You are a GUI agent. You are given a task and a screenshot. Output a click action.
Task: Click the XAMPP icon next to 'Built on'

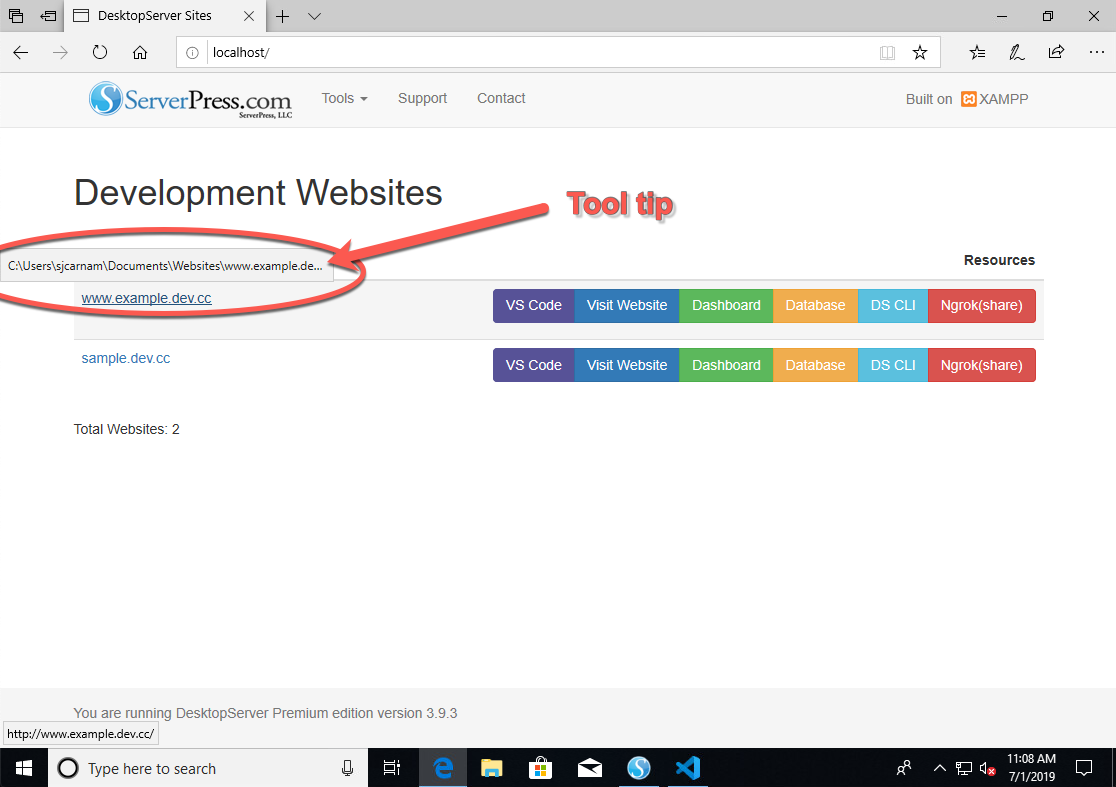(x=968, y=99)
